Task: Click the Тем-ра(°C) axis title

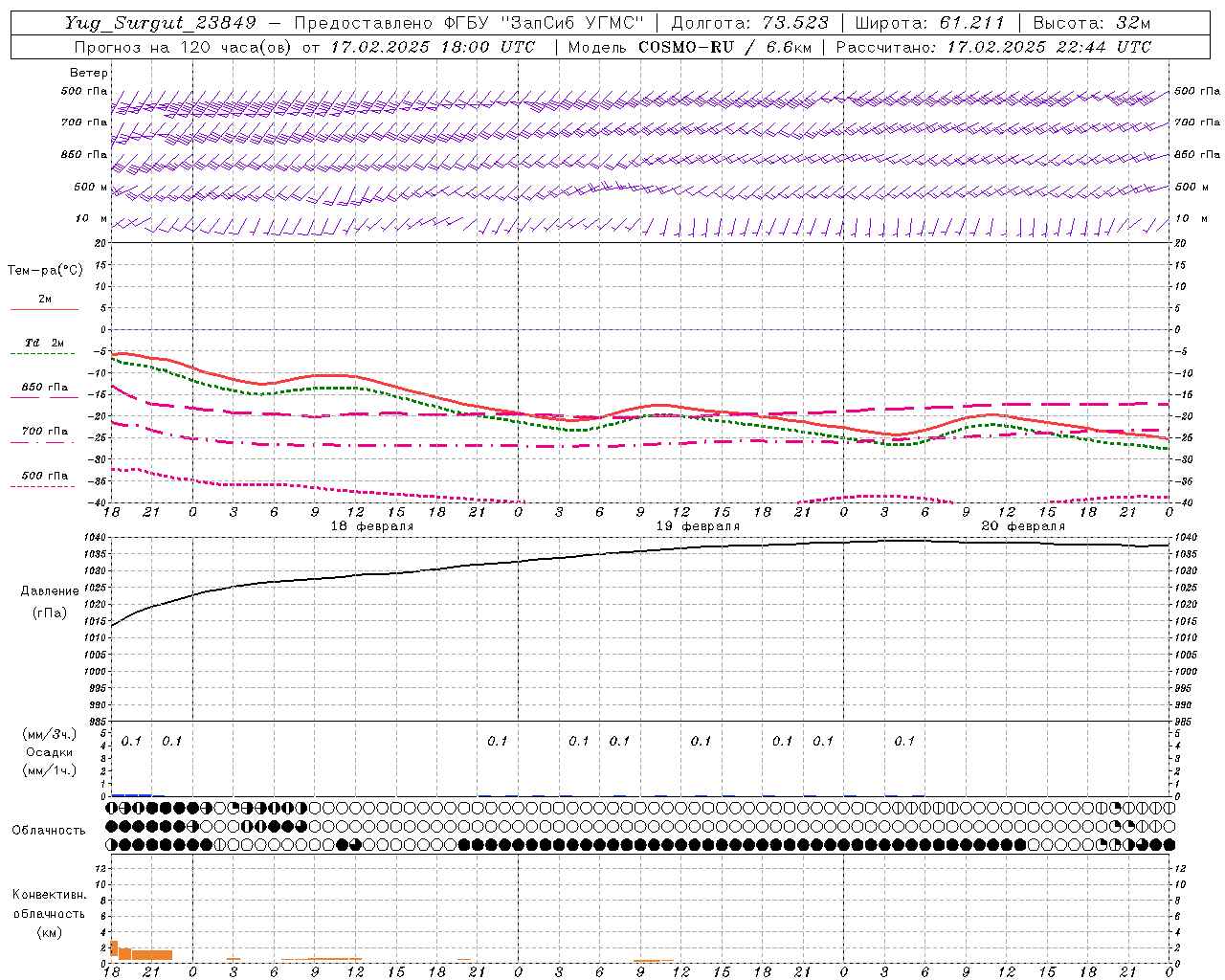Action: coord(45,271)
